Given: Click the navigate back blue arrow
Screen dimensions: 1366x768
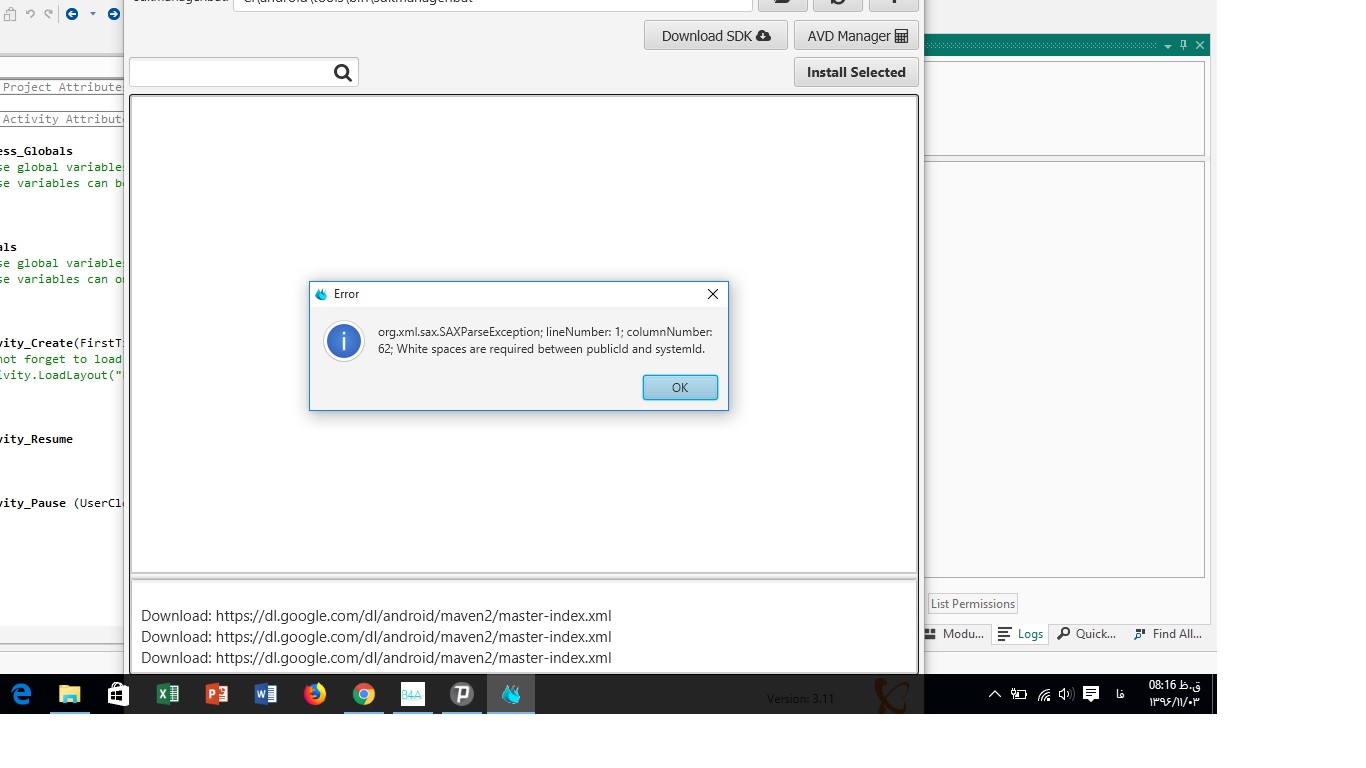Looking at the screenshot, I should (72, 14).
